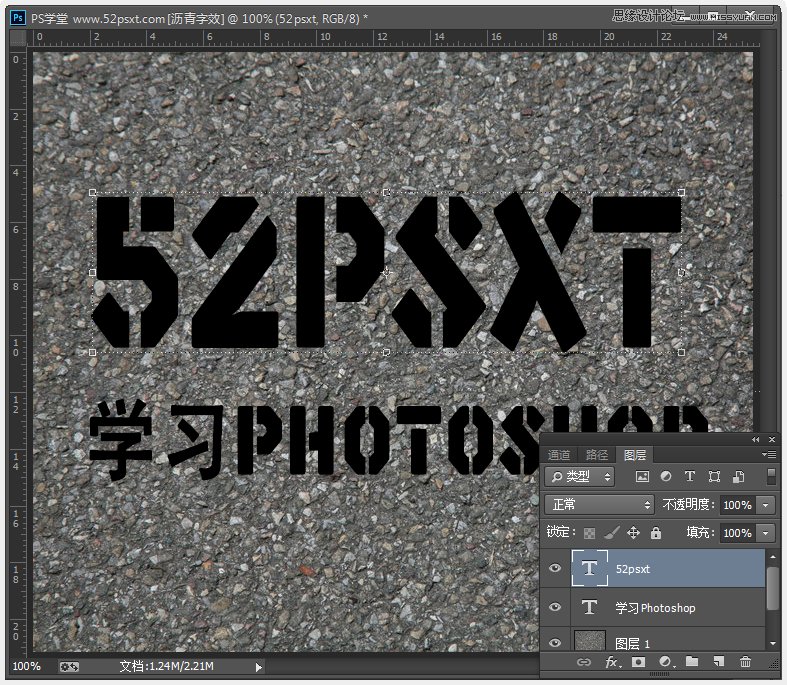
Task: Select the 图层 1 layer name
Action: (632, 643)
